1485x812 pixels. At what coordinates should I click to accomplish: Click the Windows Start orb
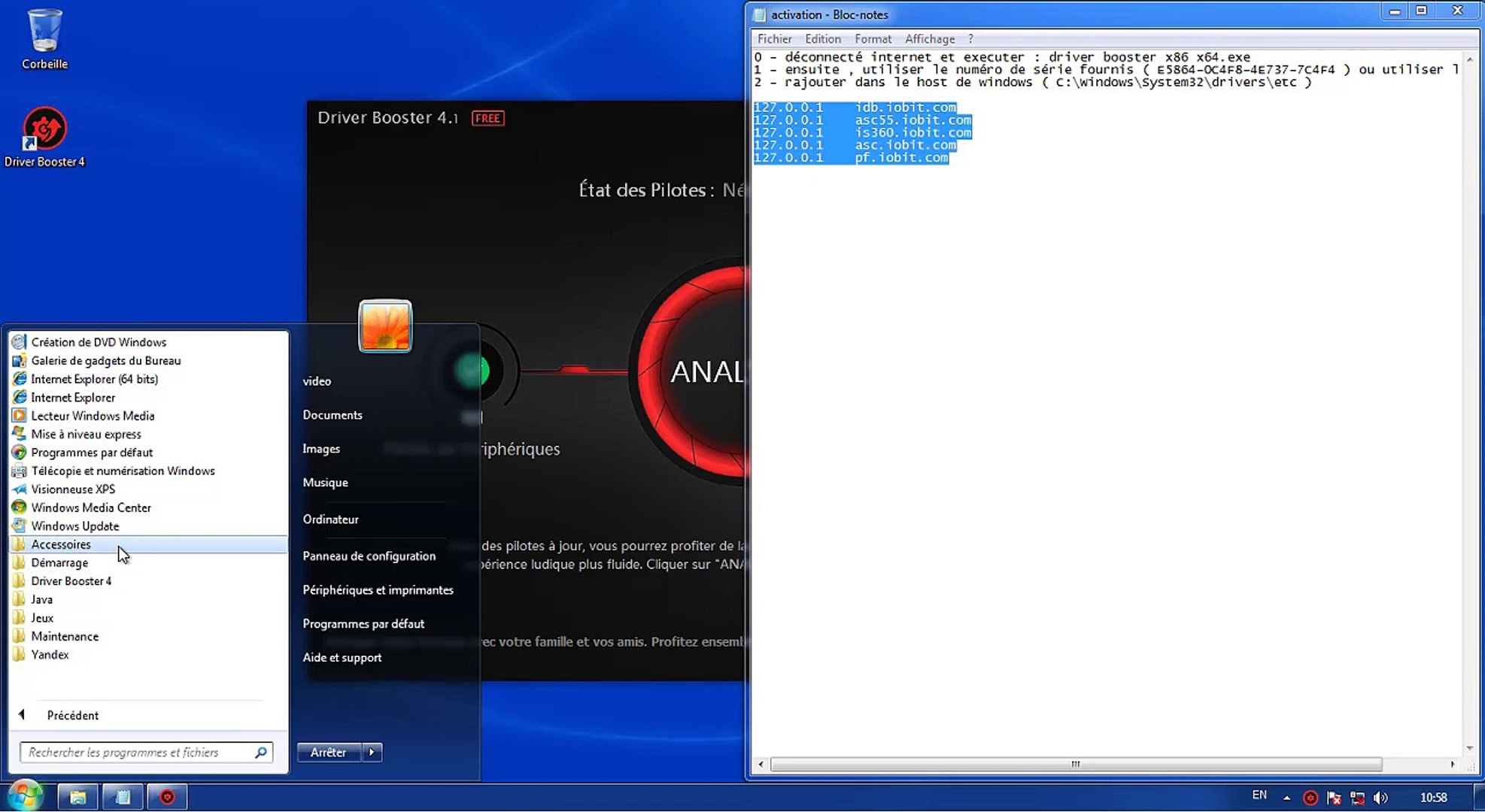(25, 796)
